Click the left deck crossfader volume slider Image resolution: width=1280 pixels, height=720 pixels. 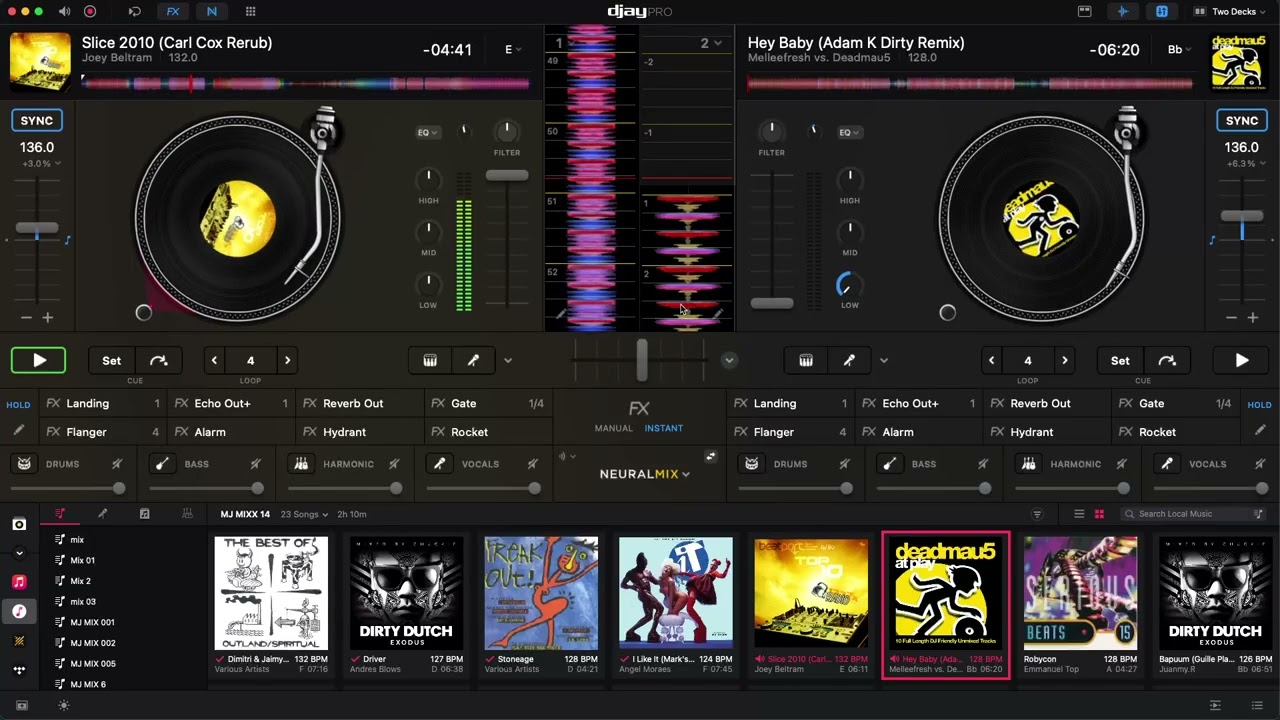[x=507, y=176]
